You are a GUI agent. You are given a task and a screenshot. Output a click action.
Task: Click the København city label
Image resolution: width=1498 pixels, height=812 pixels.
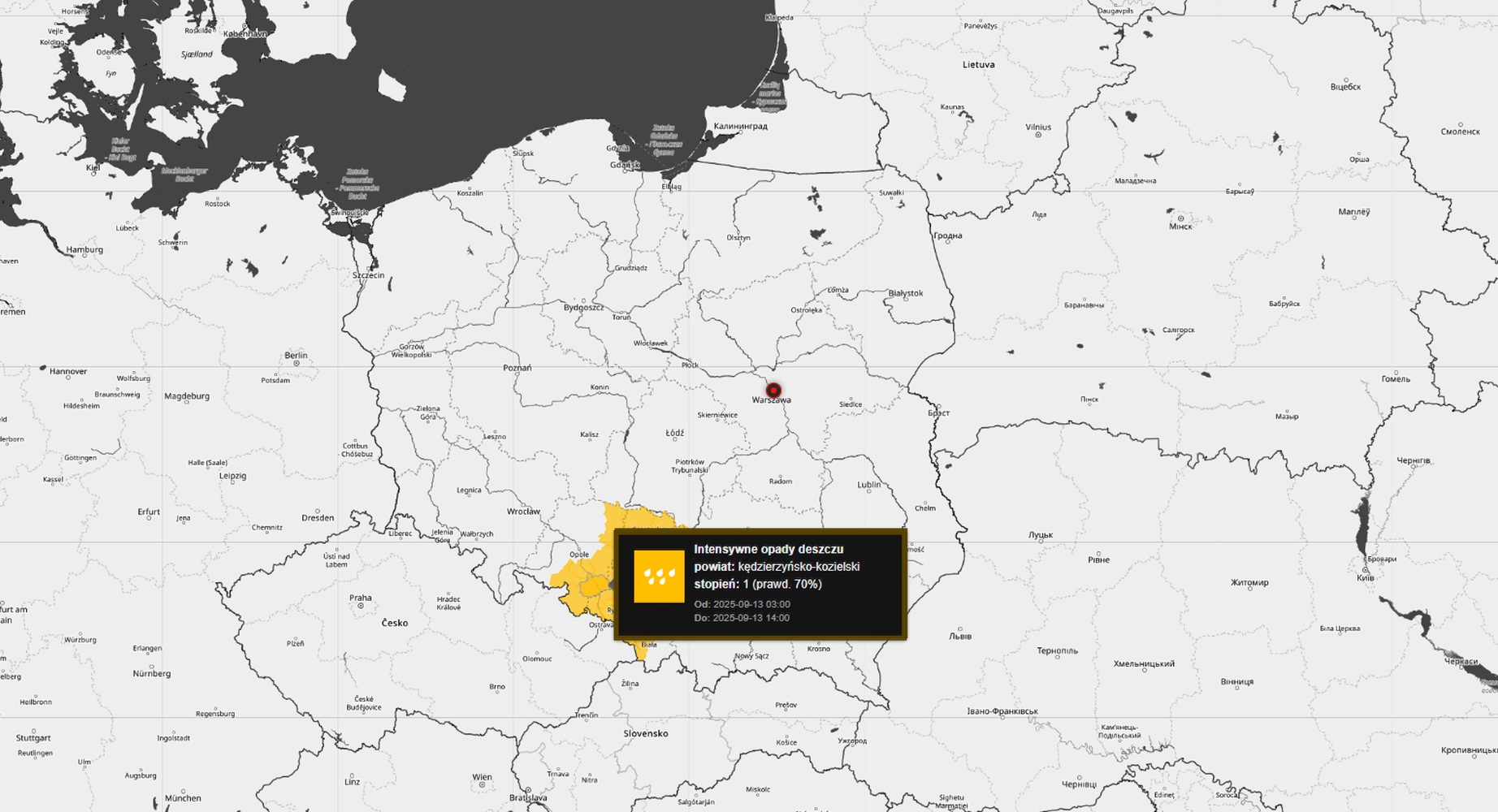pyautogui.click(x=245, y=34)
